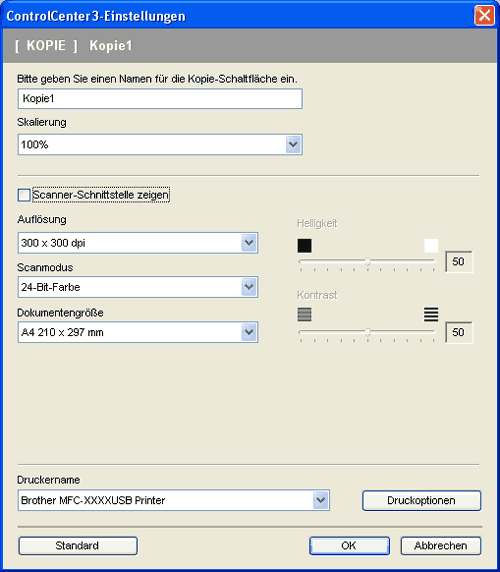Click the Druckoptionen button
This screenshot has width=500, height=572.
(422, 500)
